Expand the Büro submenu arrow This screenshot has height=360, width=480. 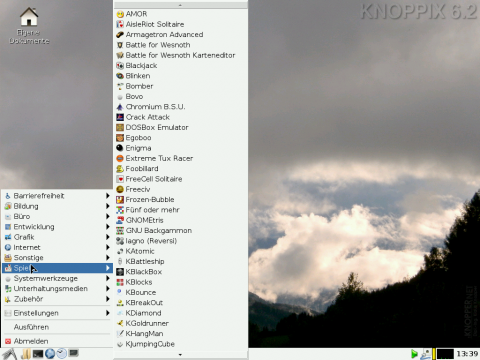(108, 216)
